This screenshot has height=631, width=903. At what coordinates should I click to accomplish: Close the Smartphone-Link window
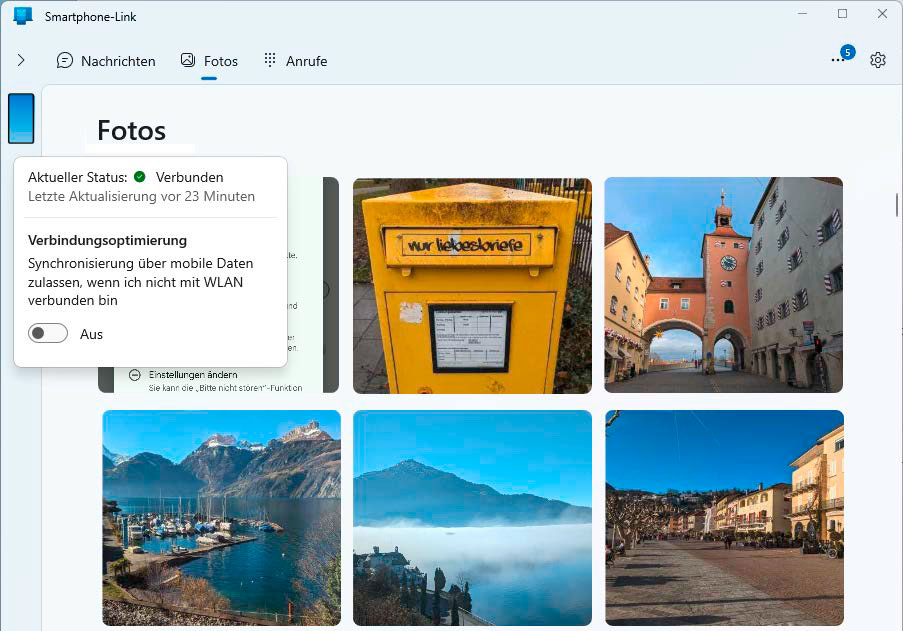(x=882, y=14)
